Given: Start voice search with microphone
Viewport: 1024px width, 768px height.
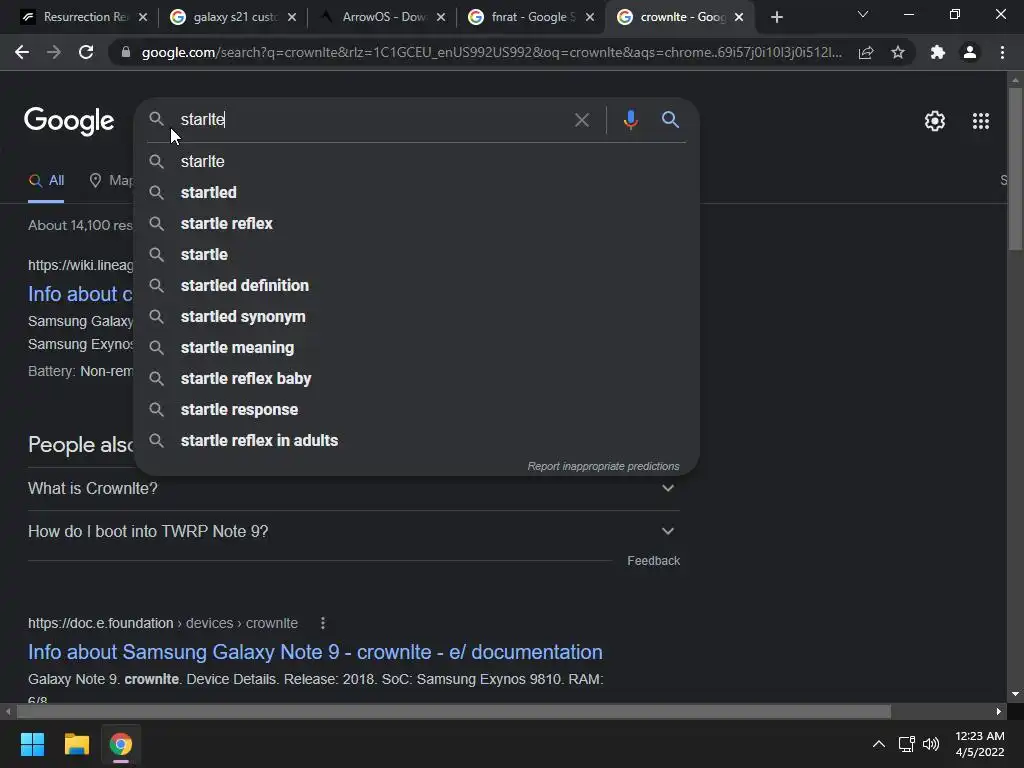Looking at the screenshot, I should [x=630, y=120].
